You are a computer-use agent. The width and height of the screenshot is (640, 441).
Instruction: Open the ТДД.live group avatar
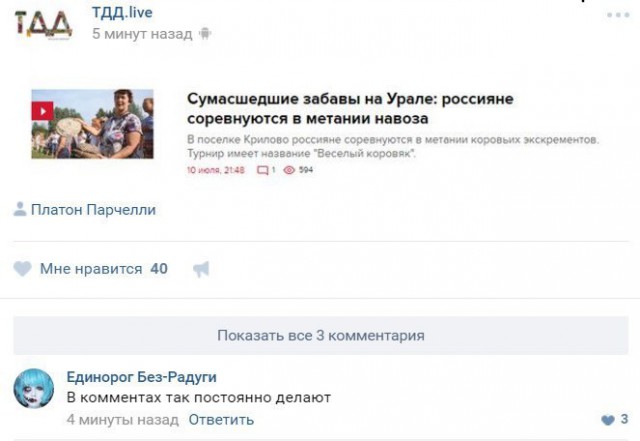coord(44,25)
